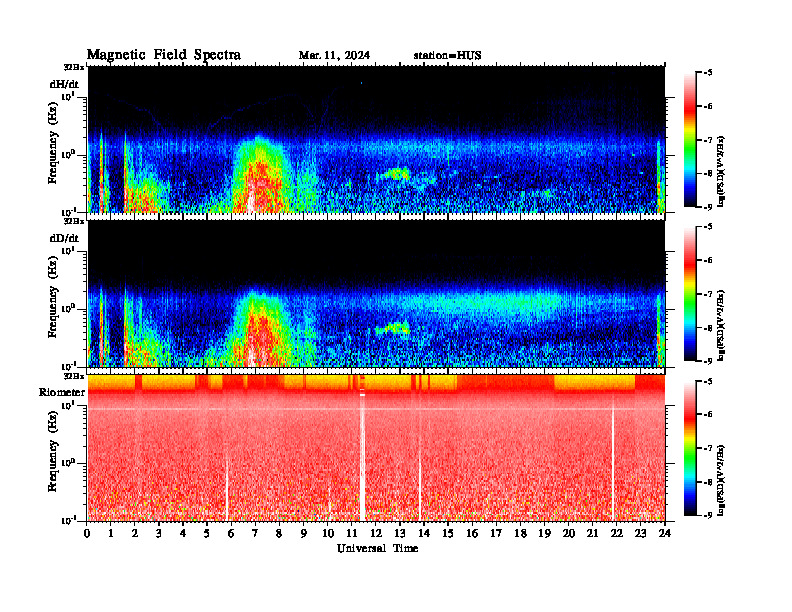
Task: Click the 32Hz label atop dH/dt panel
Action: [74, 67]
